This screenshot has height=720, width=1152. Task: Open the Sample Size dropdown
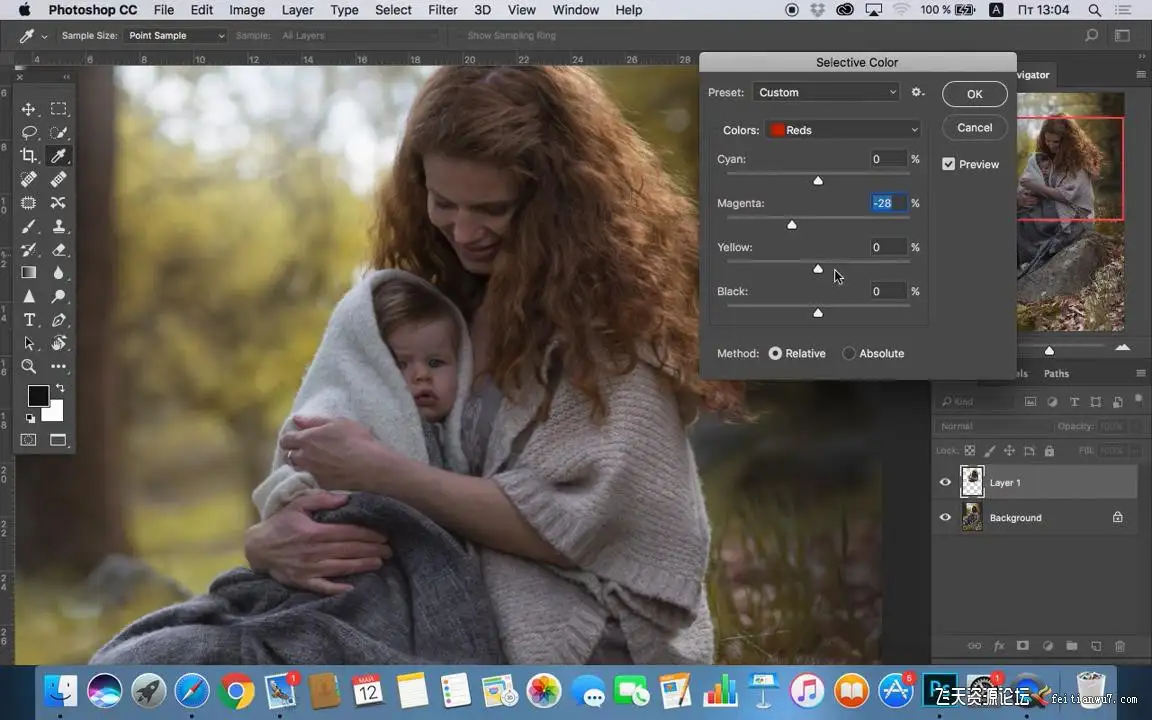[175, 36]
